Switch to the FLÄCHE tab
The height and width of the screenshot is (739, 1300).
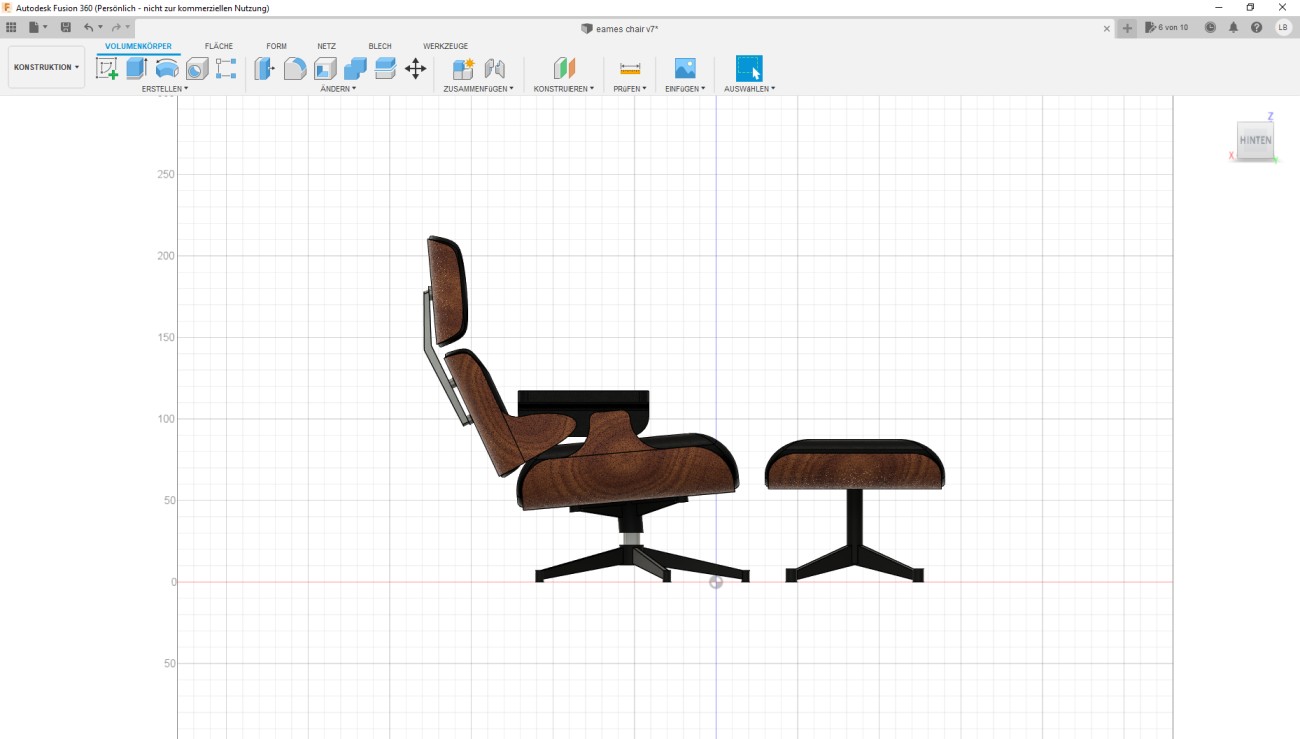219,46
